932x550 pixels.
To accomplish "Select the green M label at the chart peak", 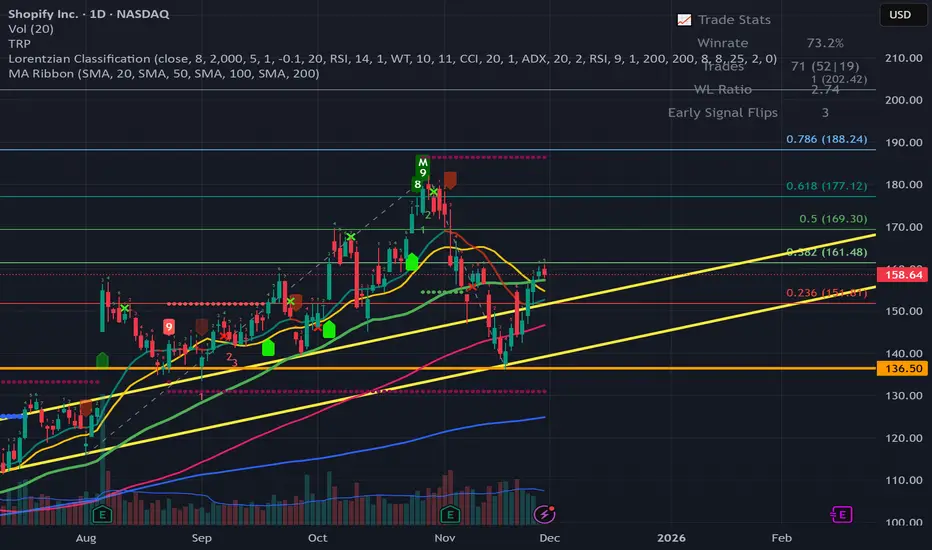I will (423, 162).
